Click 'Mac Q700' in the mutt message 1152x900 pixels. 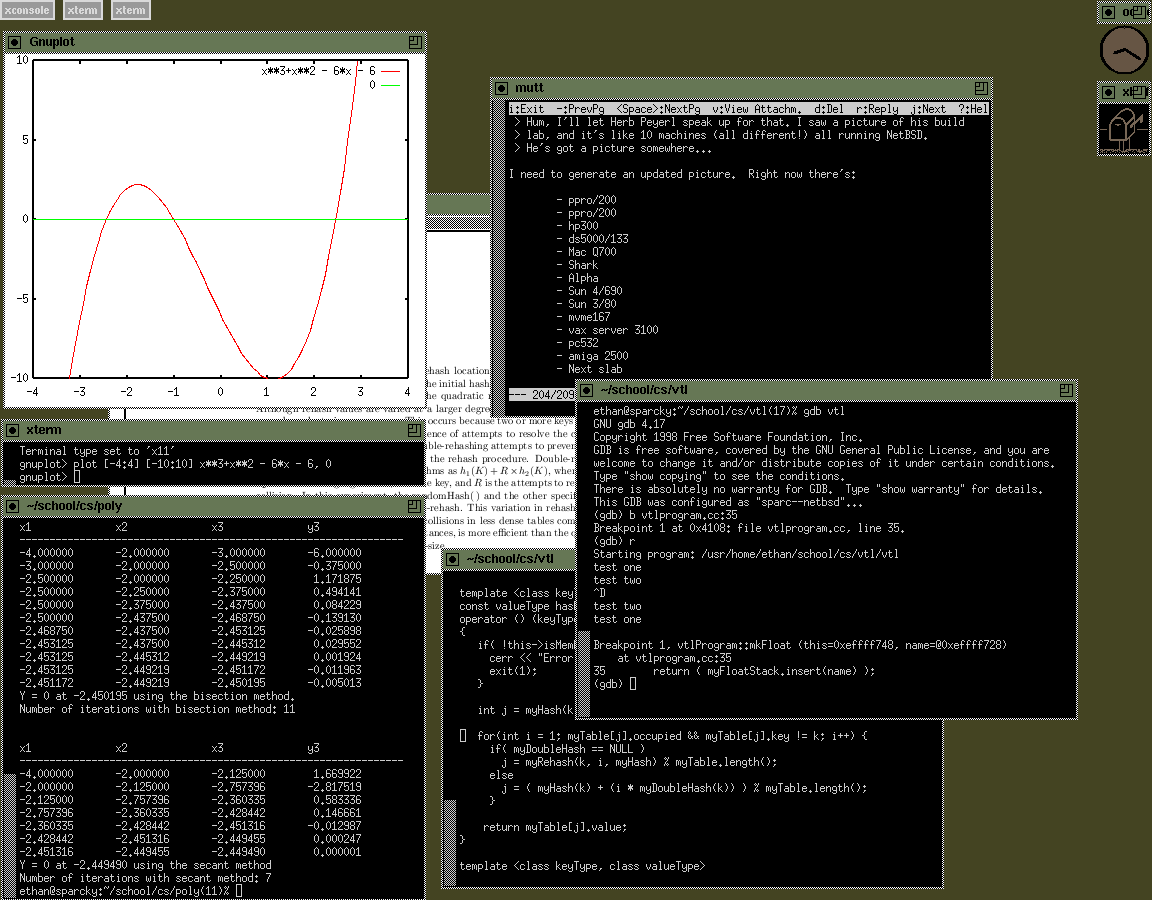click(592, 252)
